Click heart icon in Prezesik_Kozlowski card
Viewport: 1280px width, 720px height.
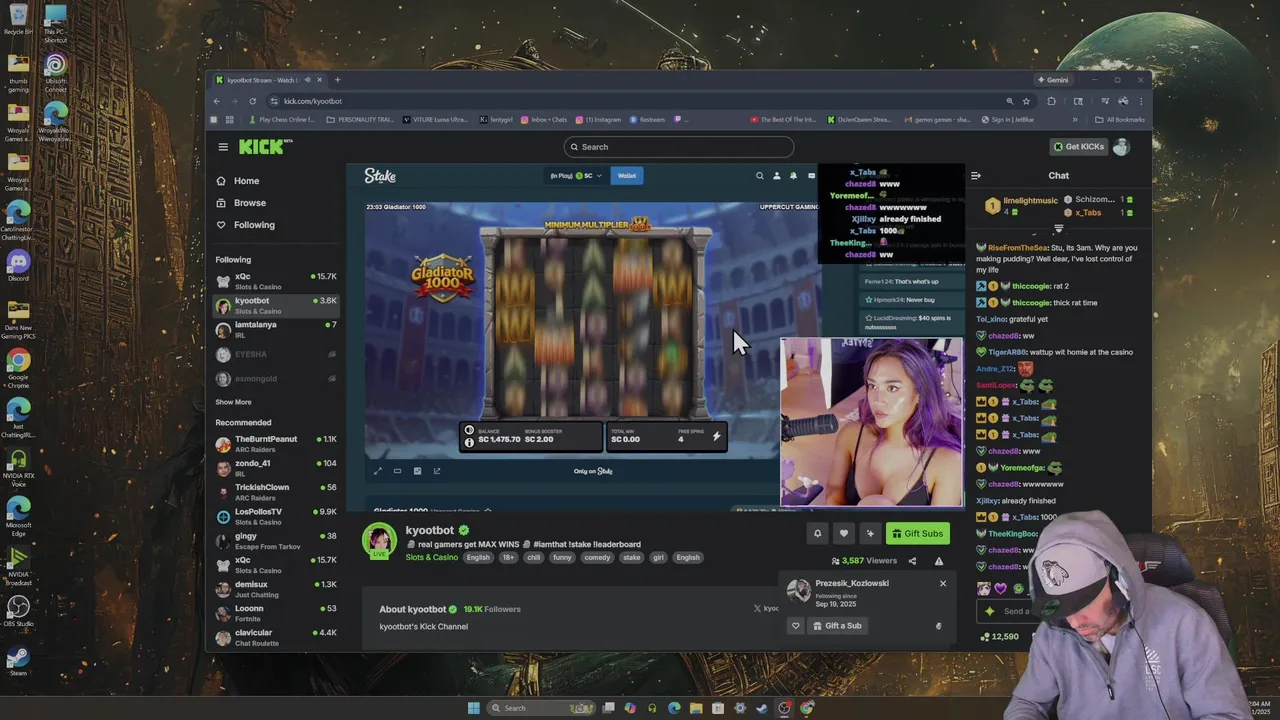point(796,626)
